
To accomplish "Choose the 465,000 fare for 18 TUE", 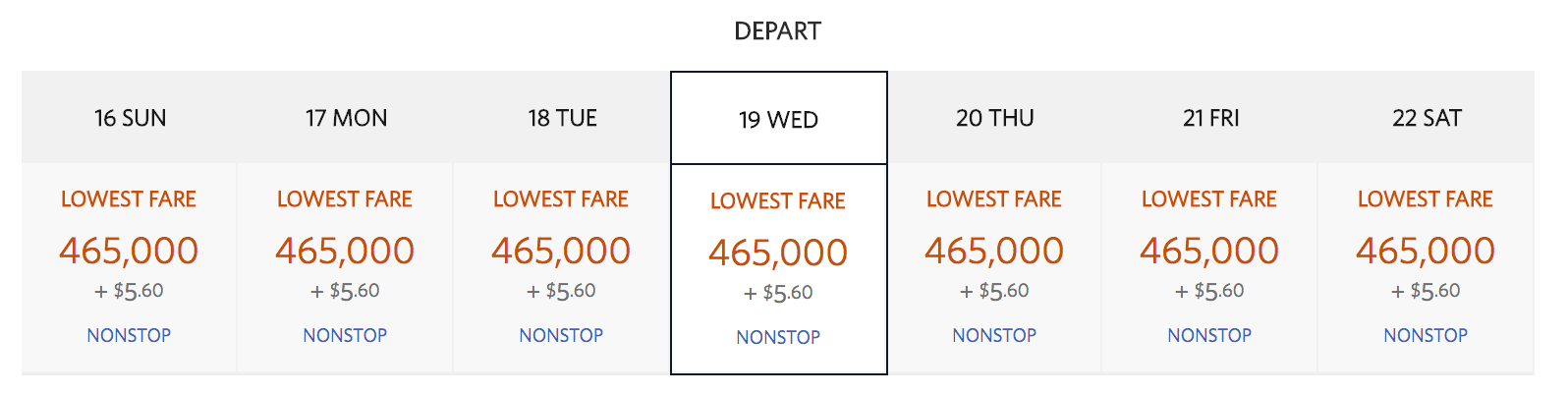I will click(x=561, y=251).
